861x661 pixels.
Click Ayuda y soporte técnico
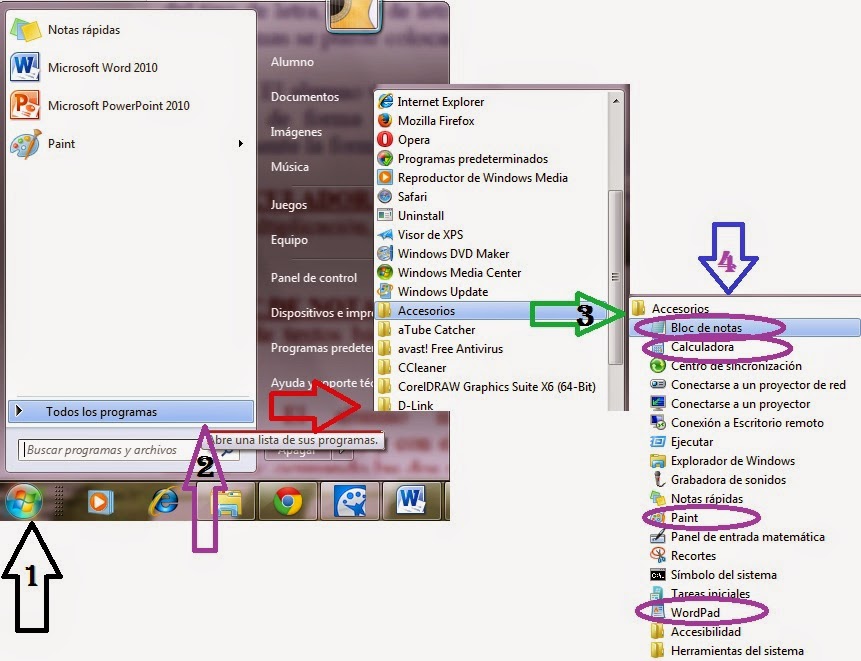pos(316,383)
